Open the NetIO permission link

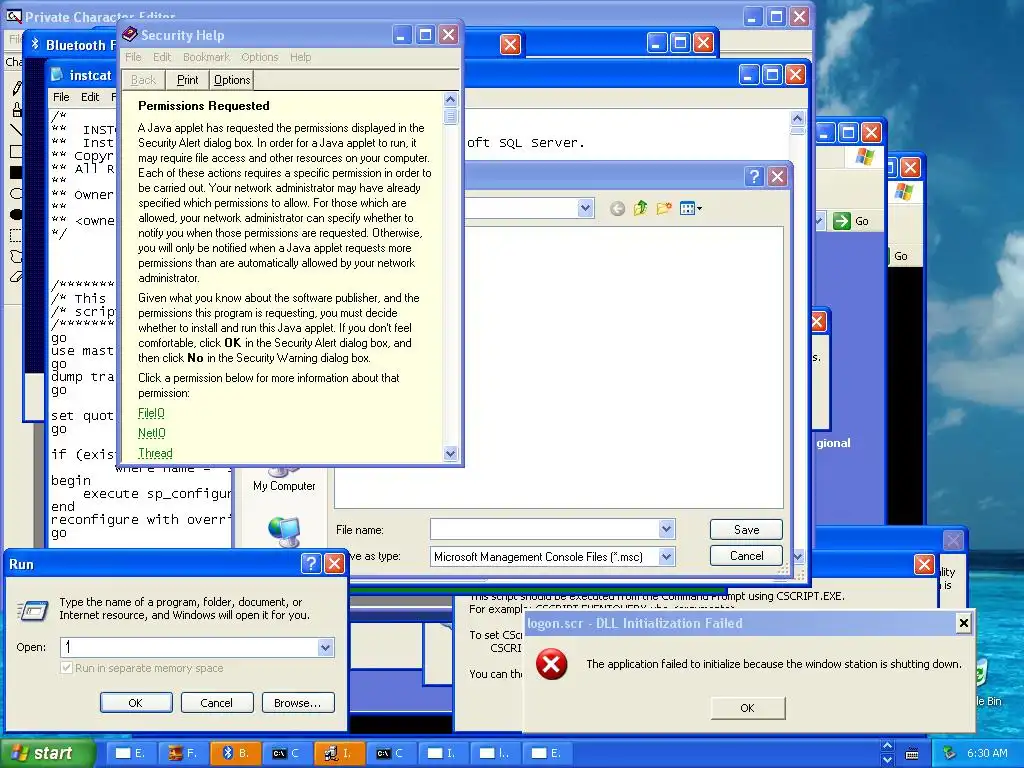[x=152, y=433]
